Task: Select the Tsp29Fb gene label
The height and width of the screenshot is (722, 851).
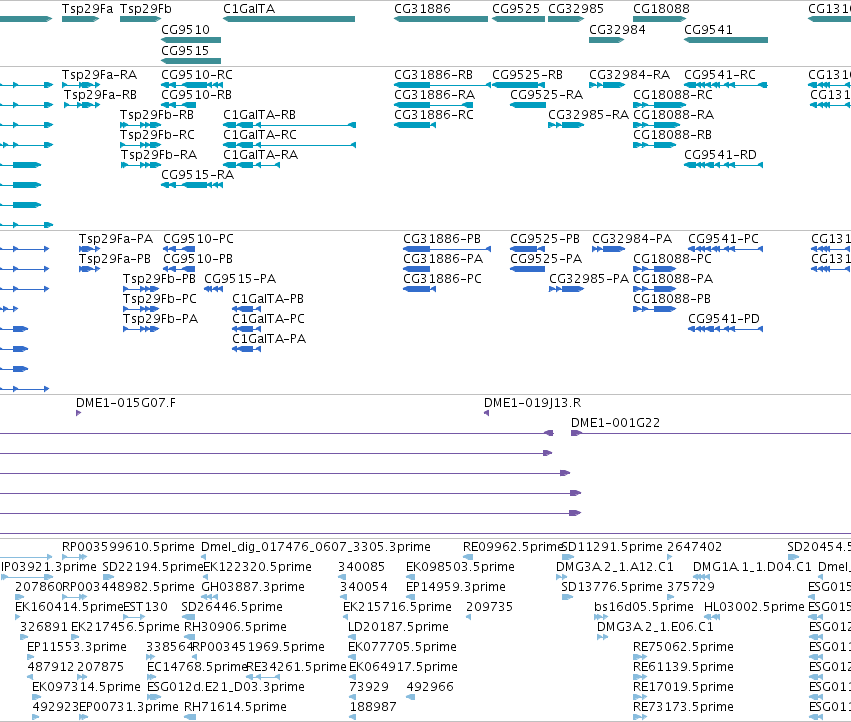Action: [x=145, y=9]
